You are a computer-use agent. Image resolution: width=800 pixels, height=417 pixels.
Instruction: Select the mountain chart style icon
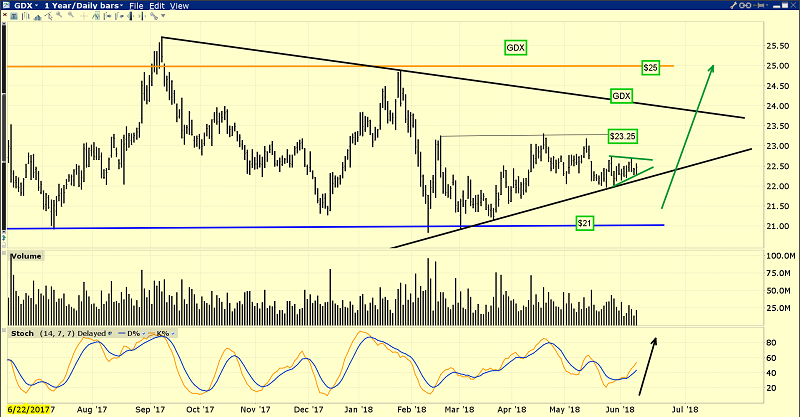tap(37, 17)
